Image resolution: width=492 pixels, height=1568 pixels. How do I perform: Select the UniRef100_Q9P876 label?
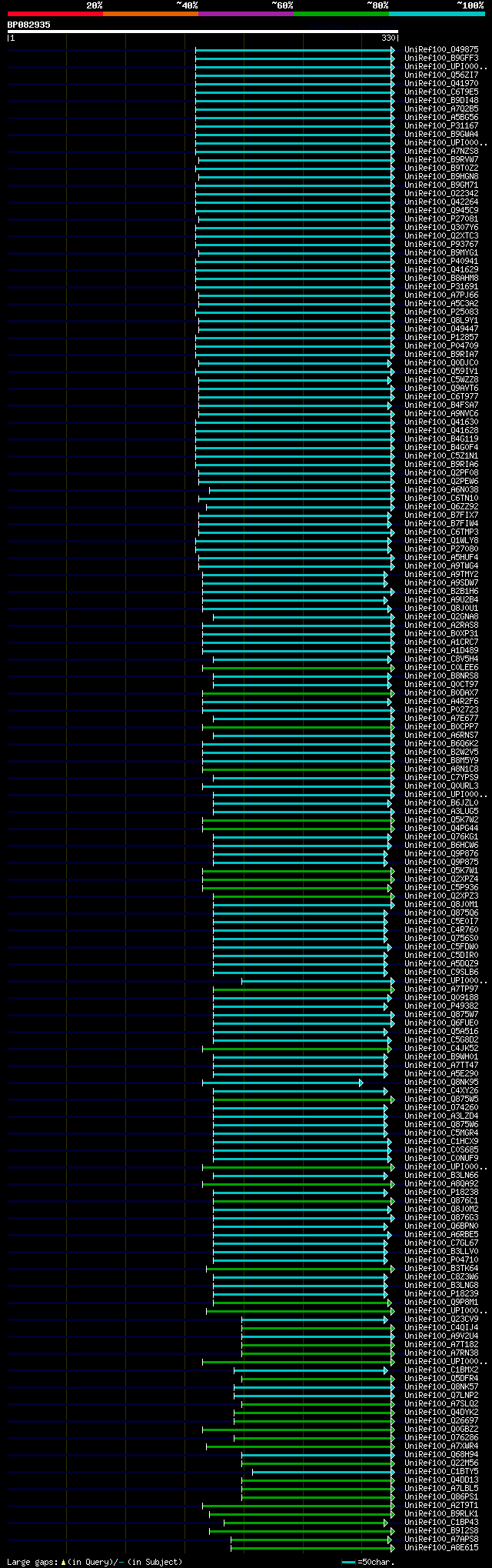click(x=441, y=853)
